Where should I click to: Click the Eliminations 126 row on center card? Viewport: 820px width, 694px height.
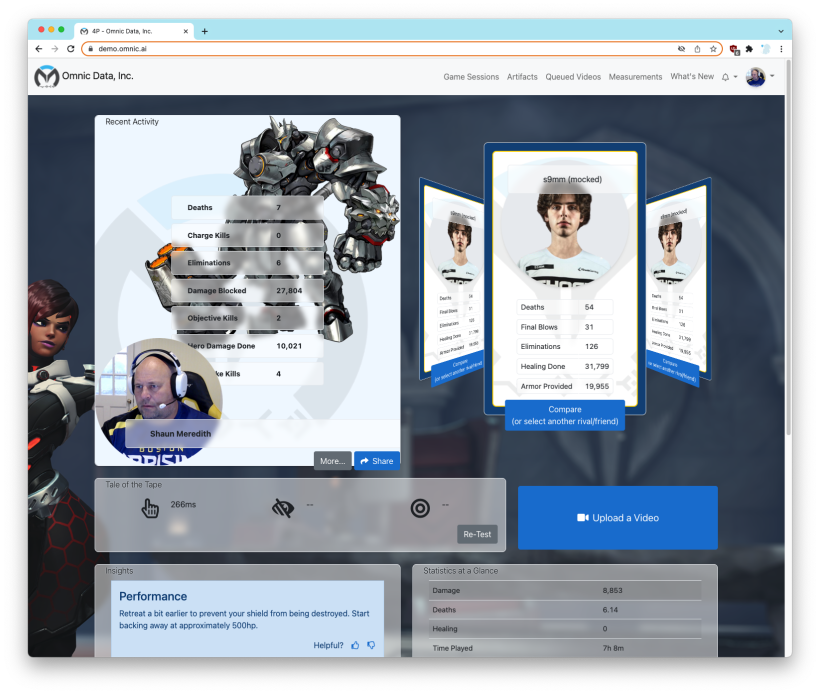tap(565, 347)
